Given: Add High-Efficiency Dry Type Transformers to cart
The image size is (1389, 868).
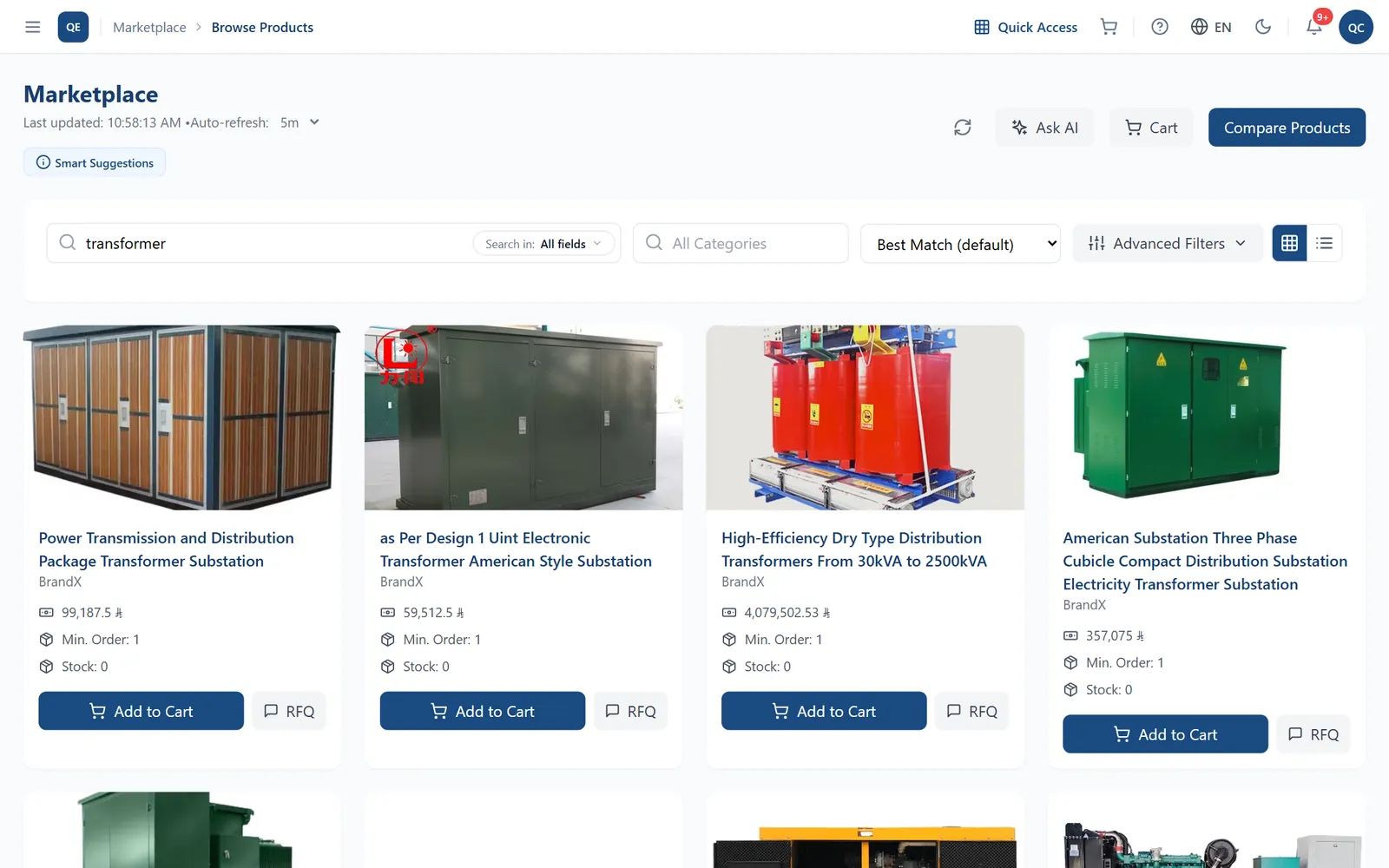Looking at the screenshot, I should (x=824, y=711).
